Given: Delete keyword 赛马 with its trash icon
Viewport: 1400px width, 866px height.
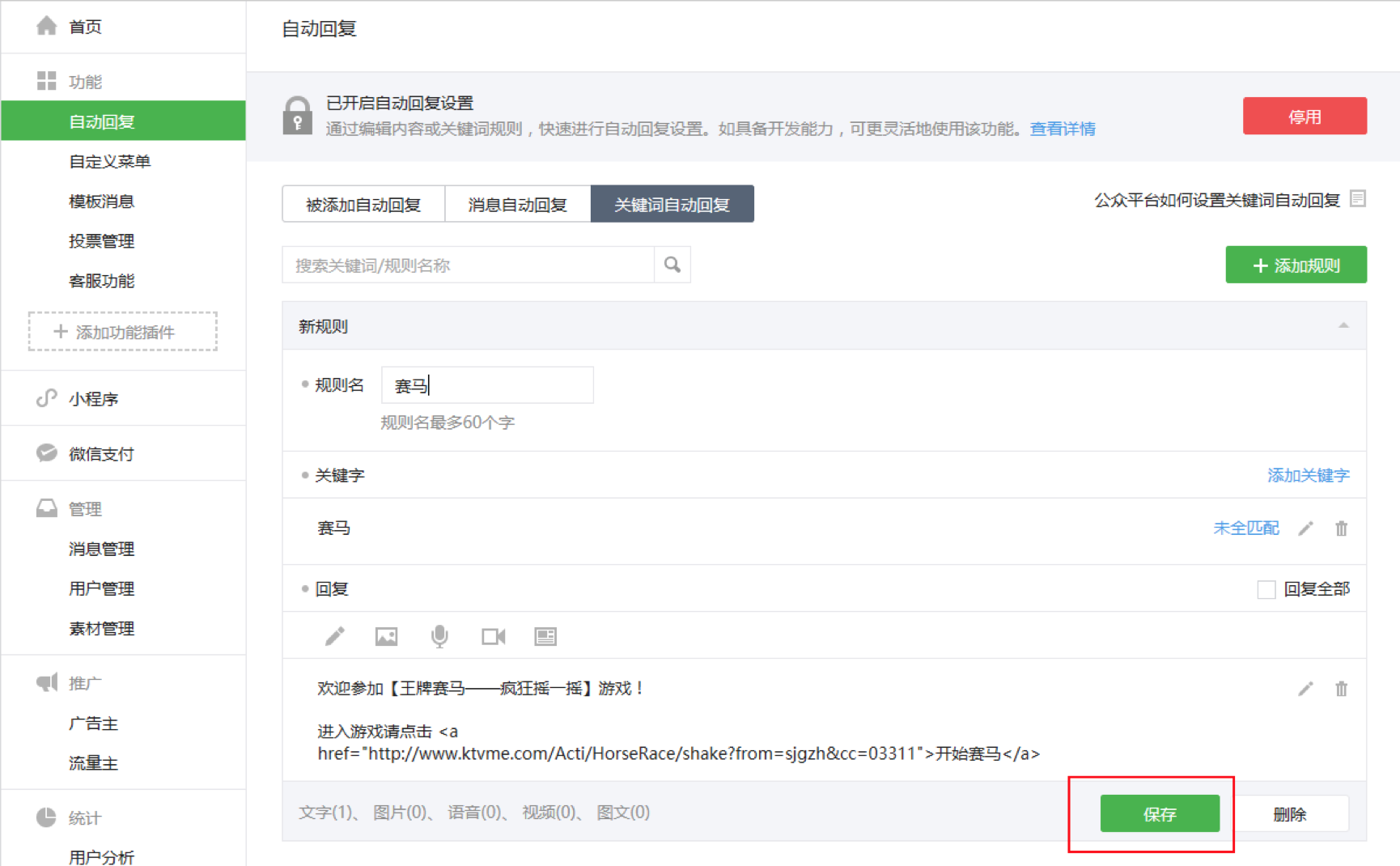Looking at the screenshot, I should point(1341,529).
